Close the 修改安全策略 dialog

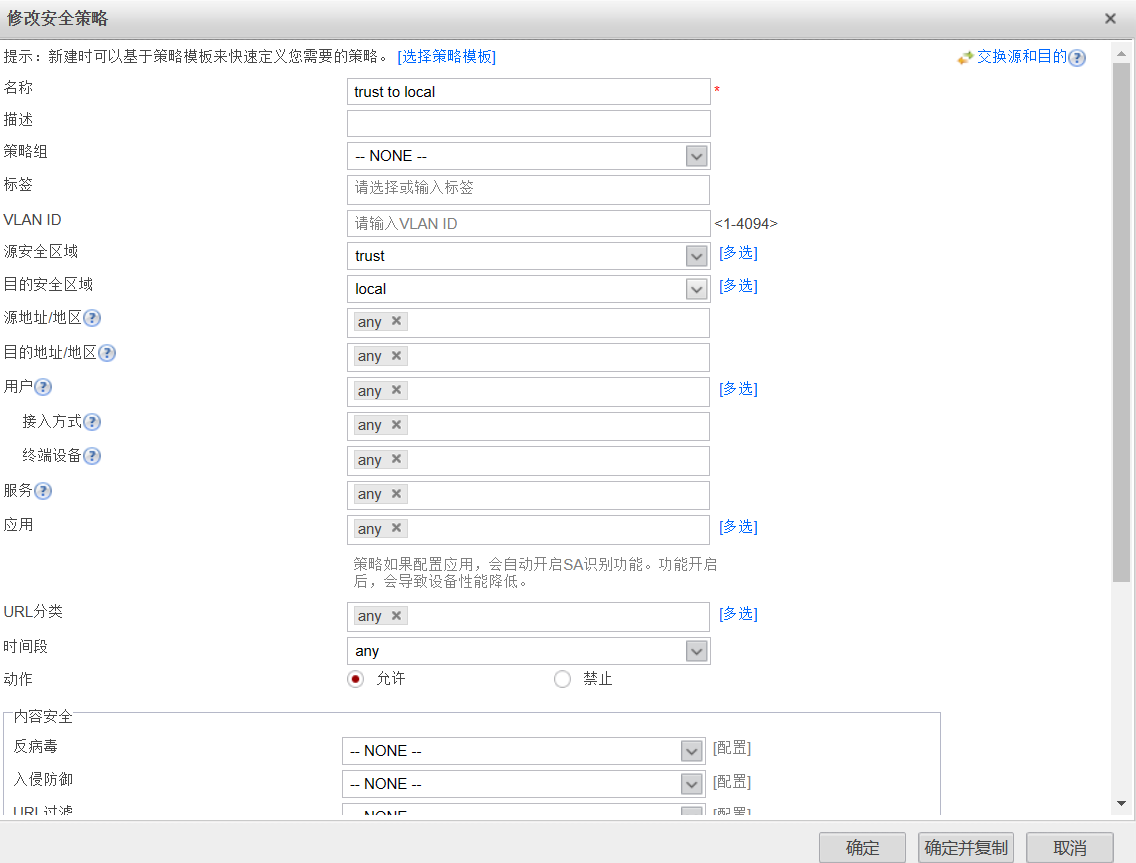1110,19
